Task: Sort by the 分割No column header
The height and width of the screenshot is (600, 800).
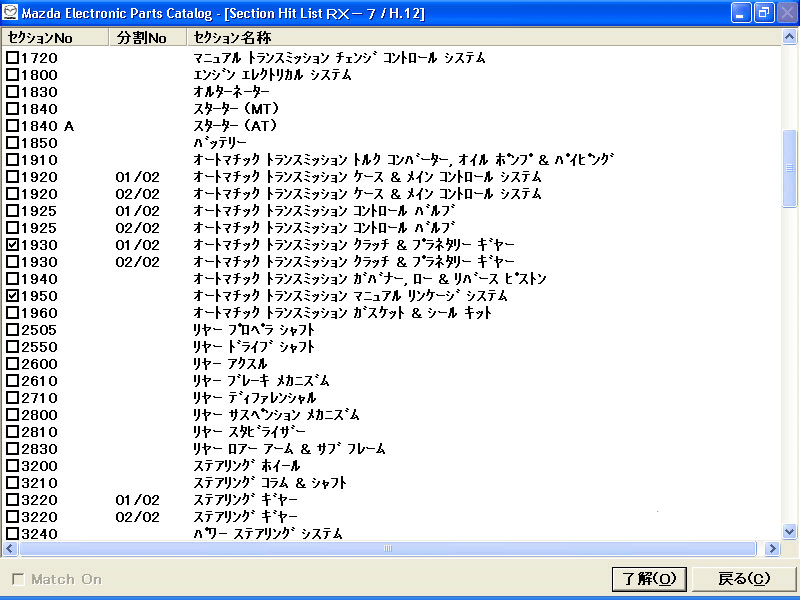Action: pyautogui.click(x=147, y=37)
